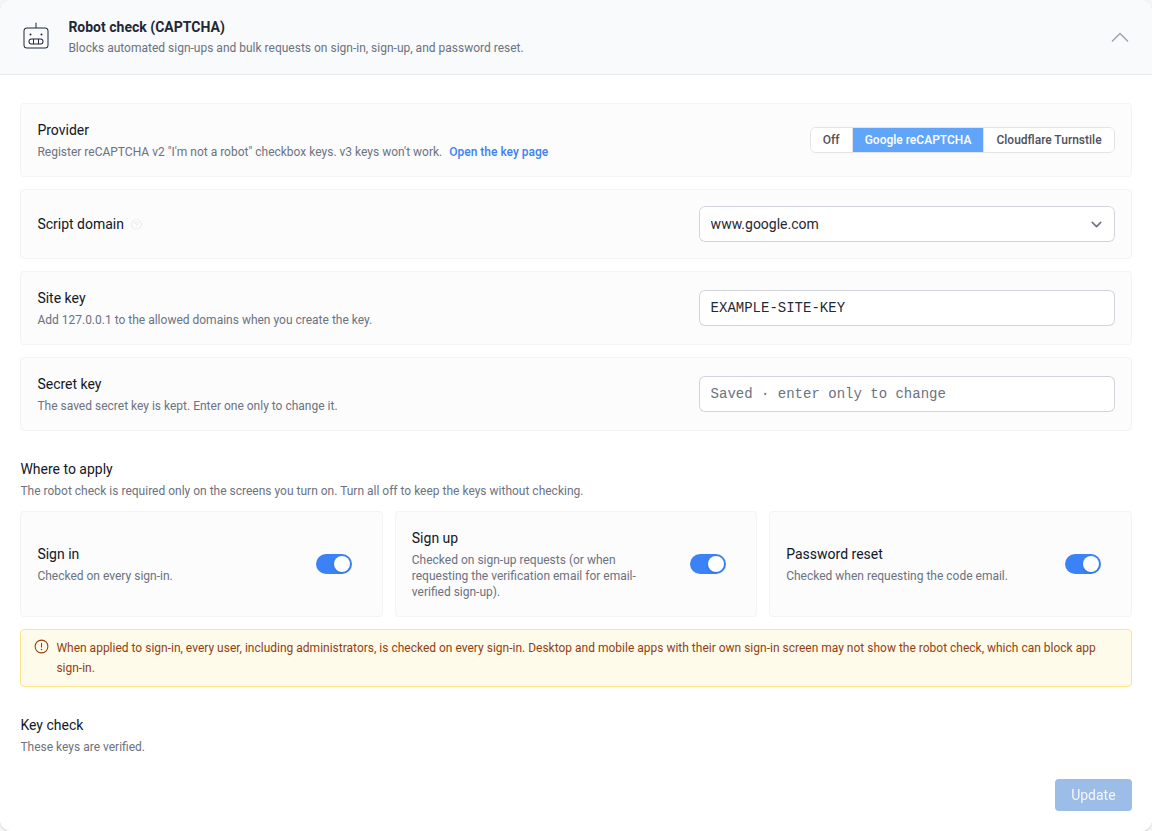The width and height of the screenshot is (1152, 831).
Task: Click the 'Where to apply' heading
Action: 66,469
